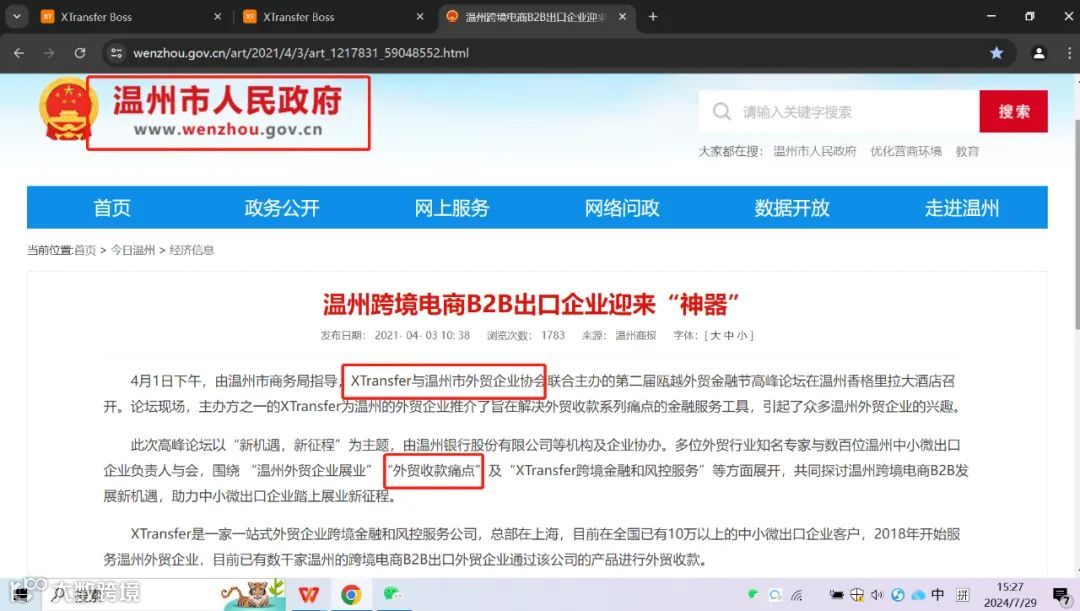Click the 拼 pinyin IME indicator

click(x=962, y=595)
